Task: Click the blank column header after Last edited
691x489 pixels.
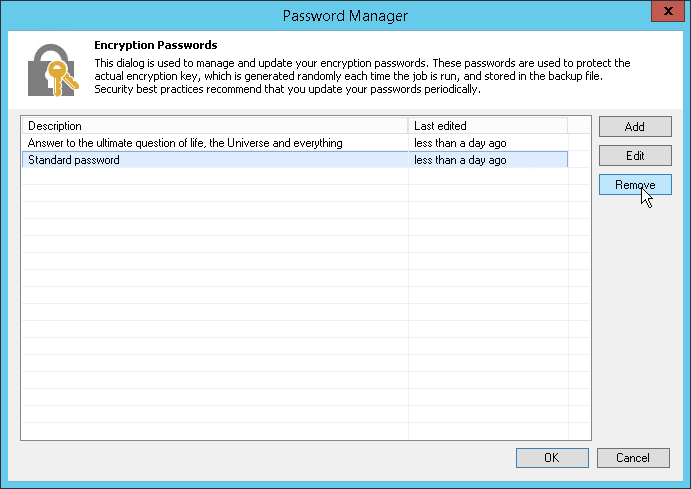Action: coord(576,126)
